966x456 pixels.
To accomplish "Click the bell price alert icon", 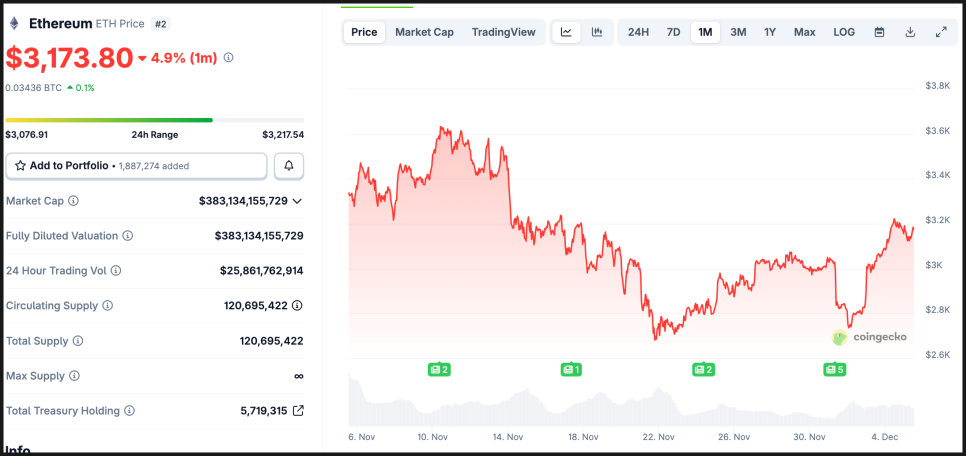I will click(x=289, y=165).
